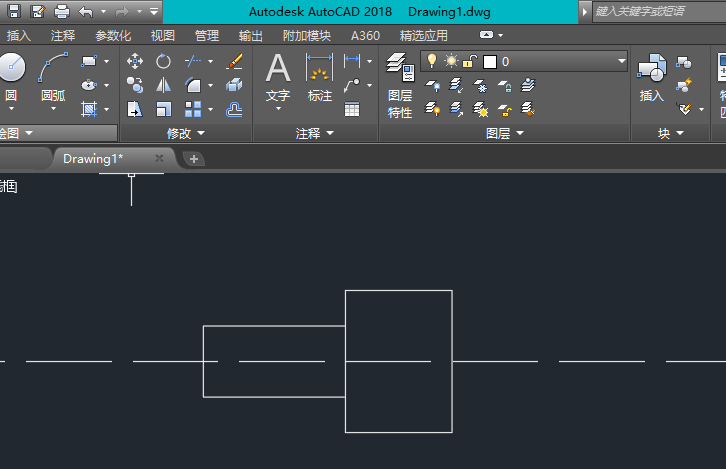
Task: Click the Plot printer icon
Action: (62, 11)
